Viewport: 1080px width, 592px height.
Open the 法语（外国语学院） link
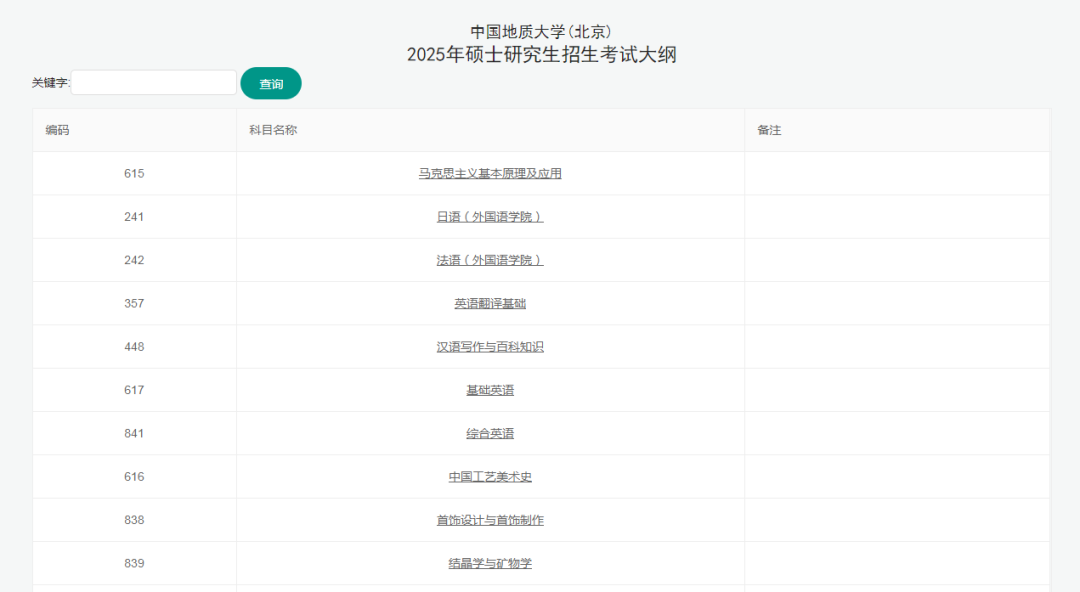[490, 261]
